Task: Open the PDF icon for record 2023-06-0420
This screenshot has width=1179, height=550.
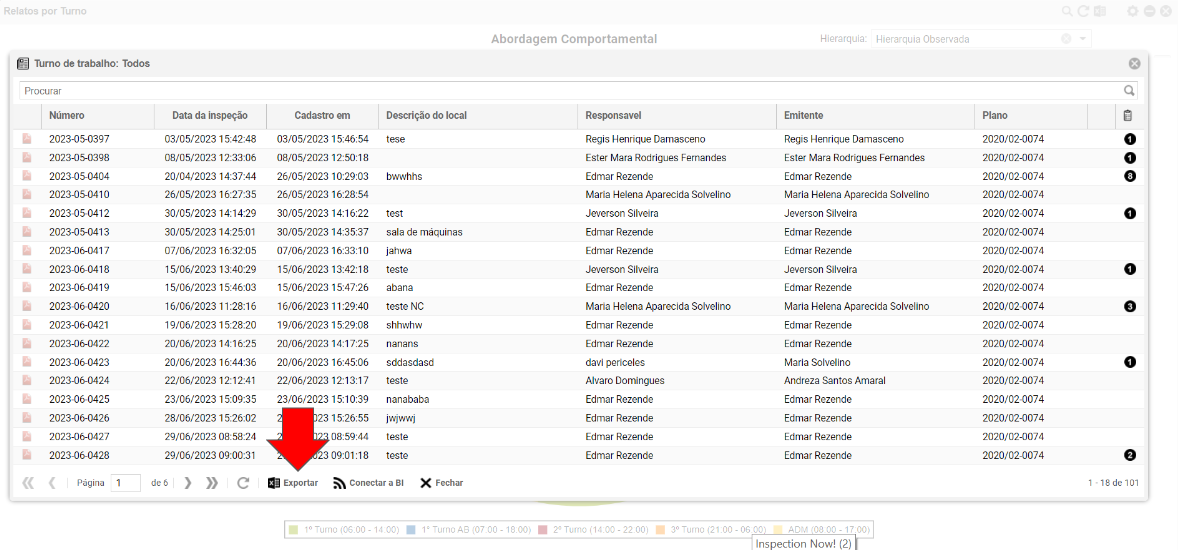Action: 27,306
